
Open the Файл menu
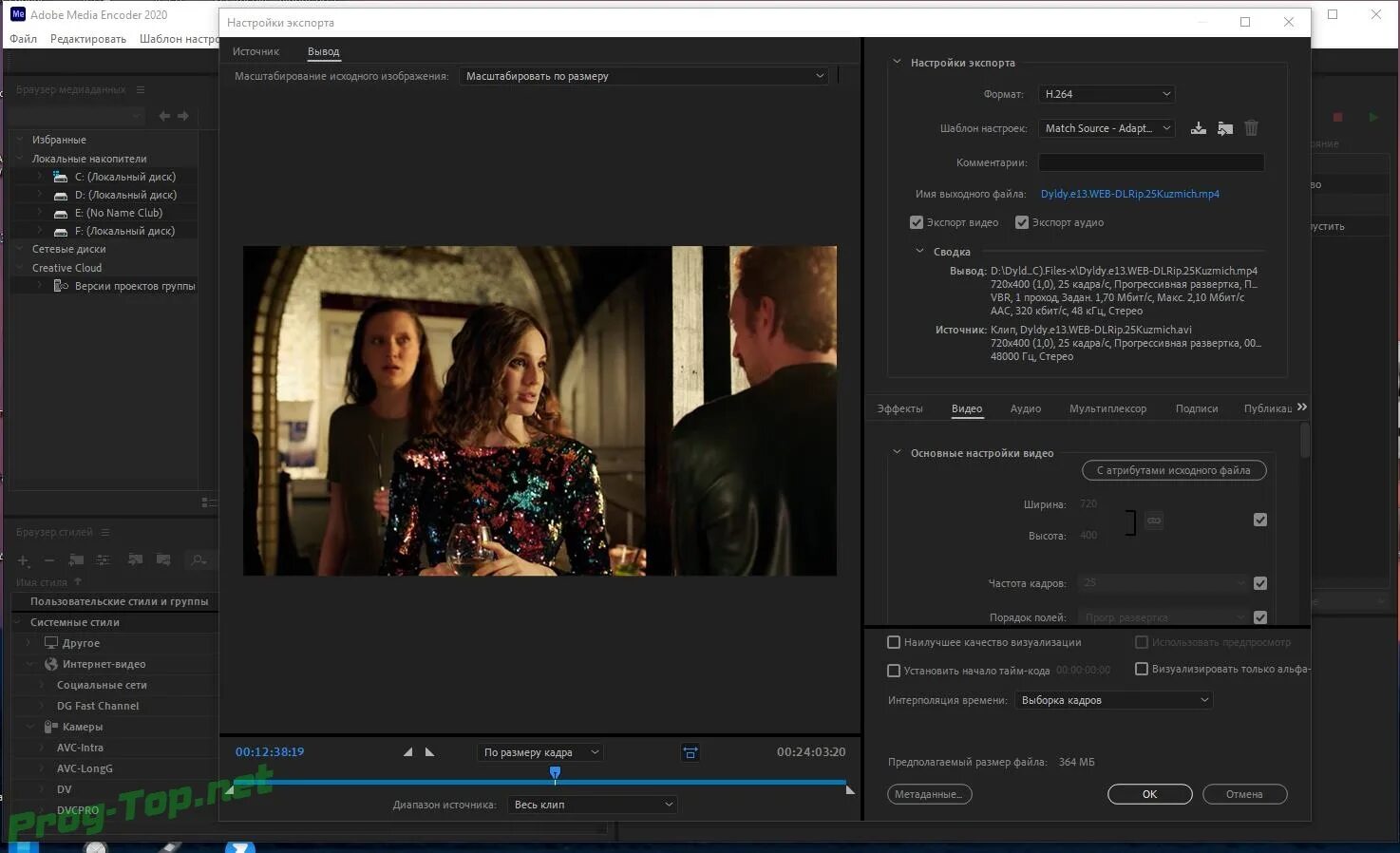pos(24,39)
